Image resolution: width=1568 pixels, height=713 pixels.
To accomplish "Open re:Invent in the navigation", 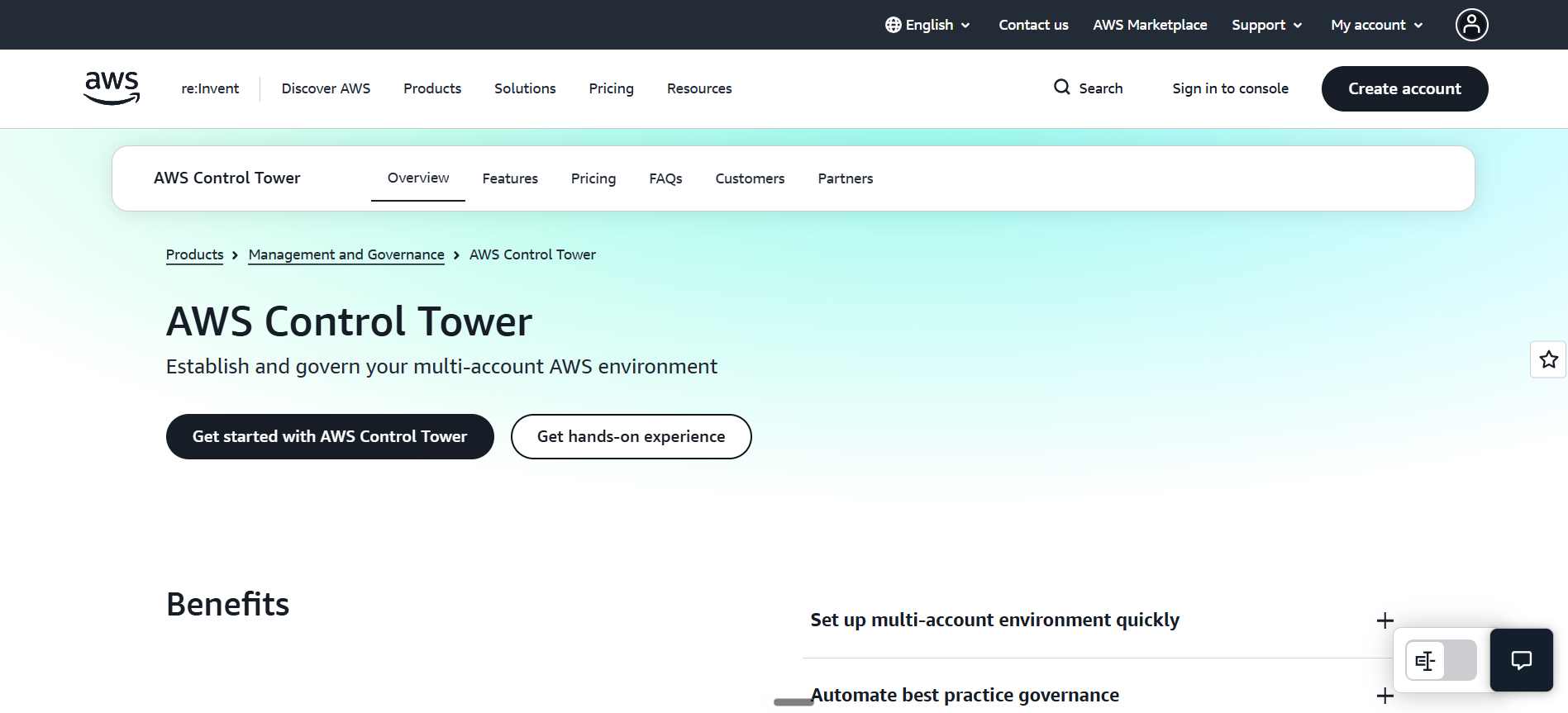I will coord(210,88).
